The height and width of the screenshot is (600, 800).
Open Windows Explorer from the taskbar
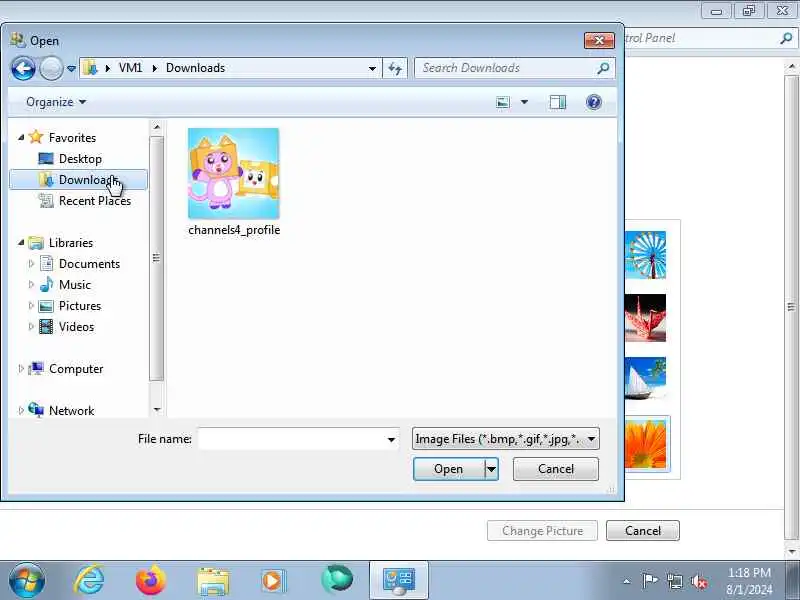click(213, 581)
